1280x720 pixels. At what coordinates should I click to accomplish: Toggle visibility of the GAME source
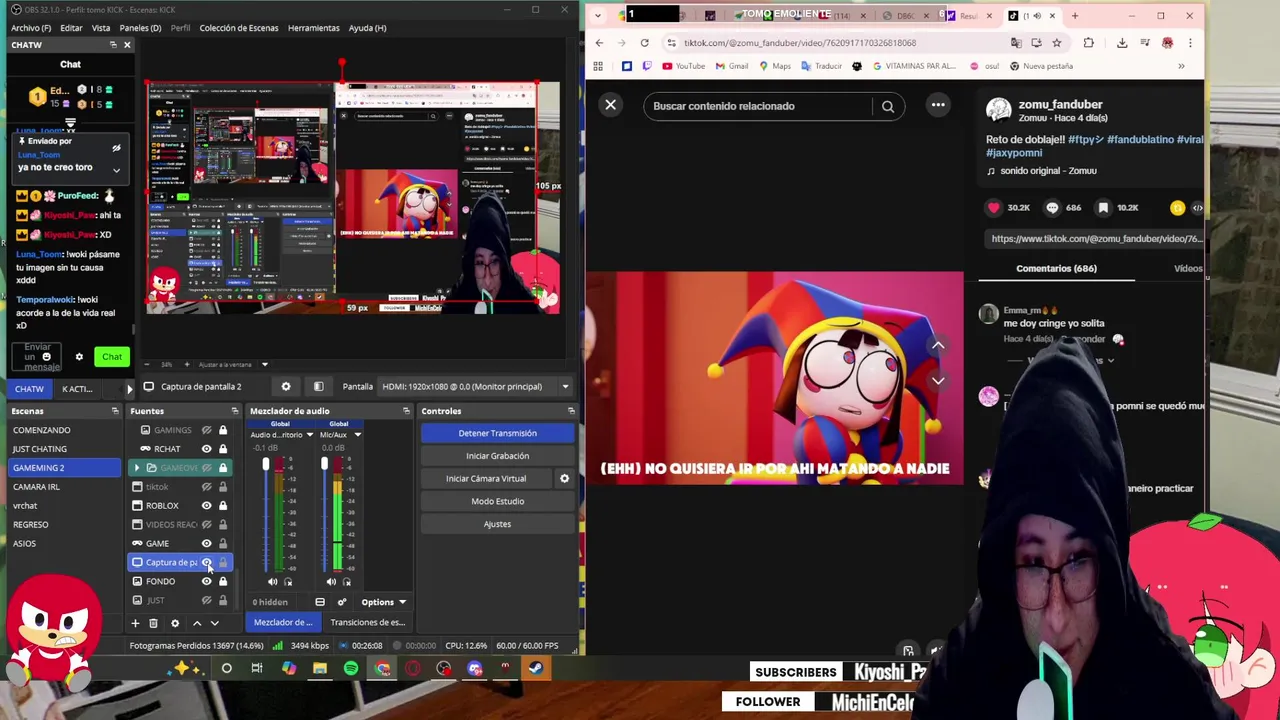coord(207,544)
